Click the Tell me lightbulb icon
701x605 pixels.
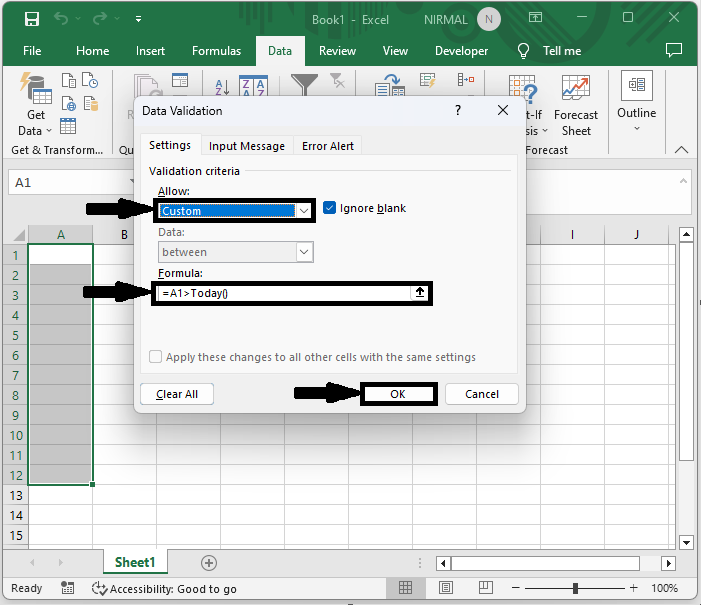(523, 51)
